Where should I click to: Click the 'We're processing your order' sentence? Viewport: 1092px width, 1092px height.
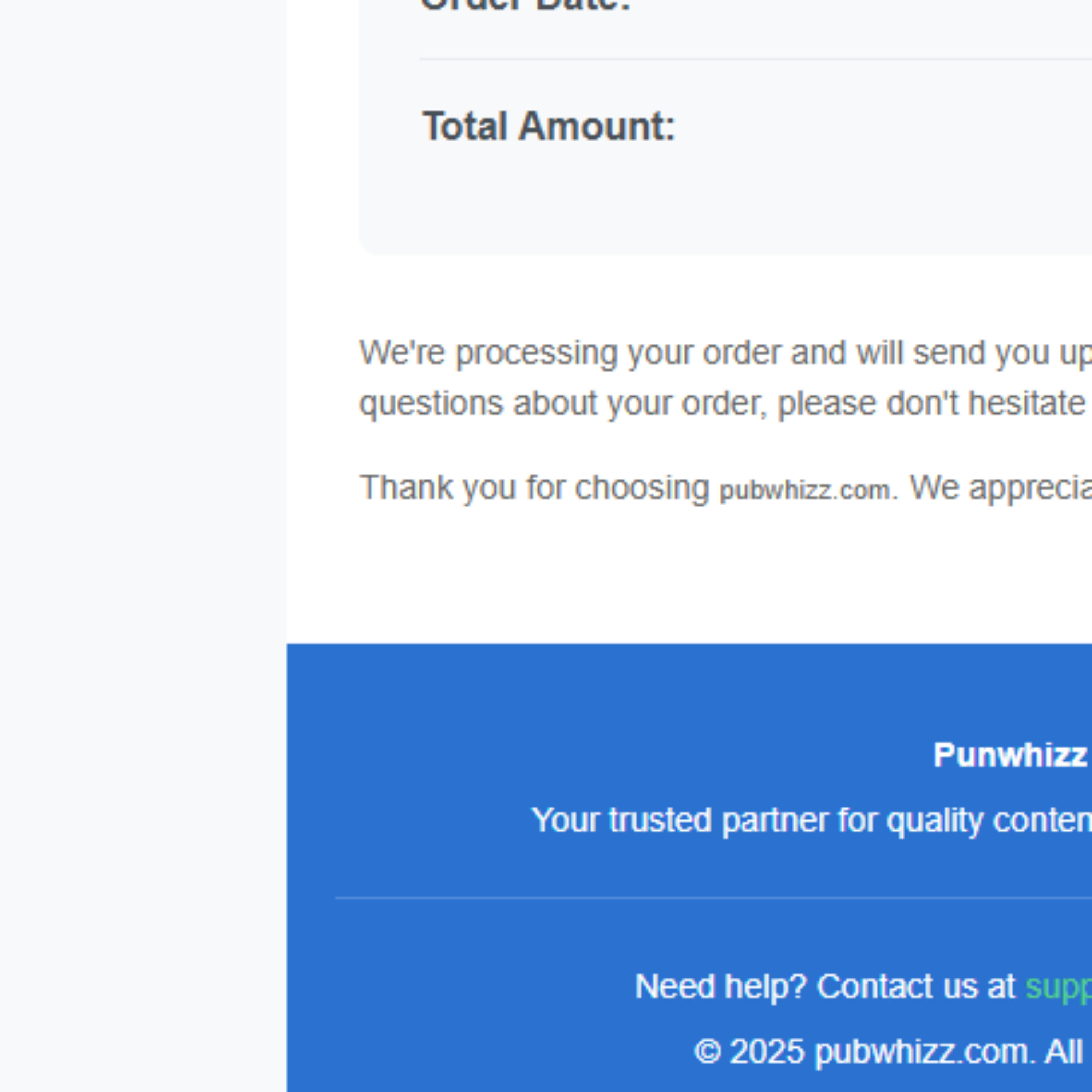pos(726,353)
